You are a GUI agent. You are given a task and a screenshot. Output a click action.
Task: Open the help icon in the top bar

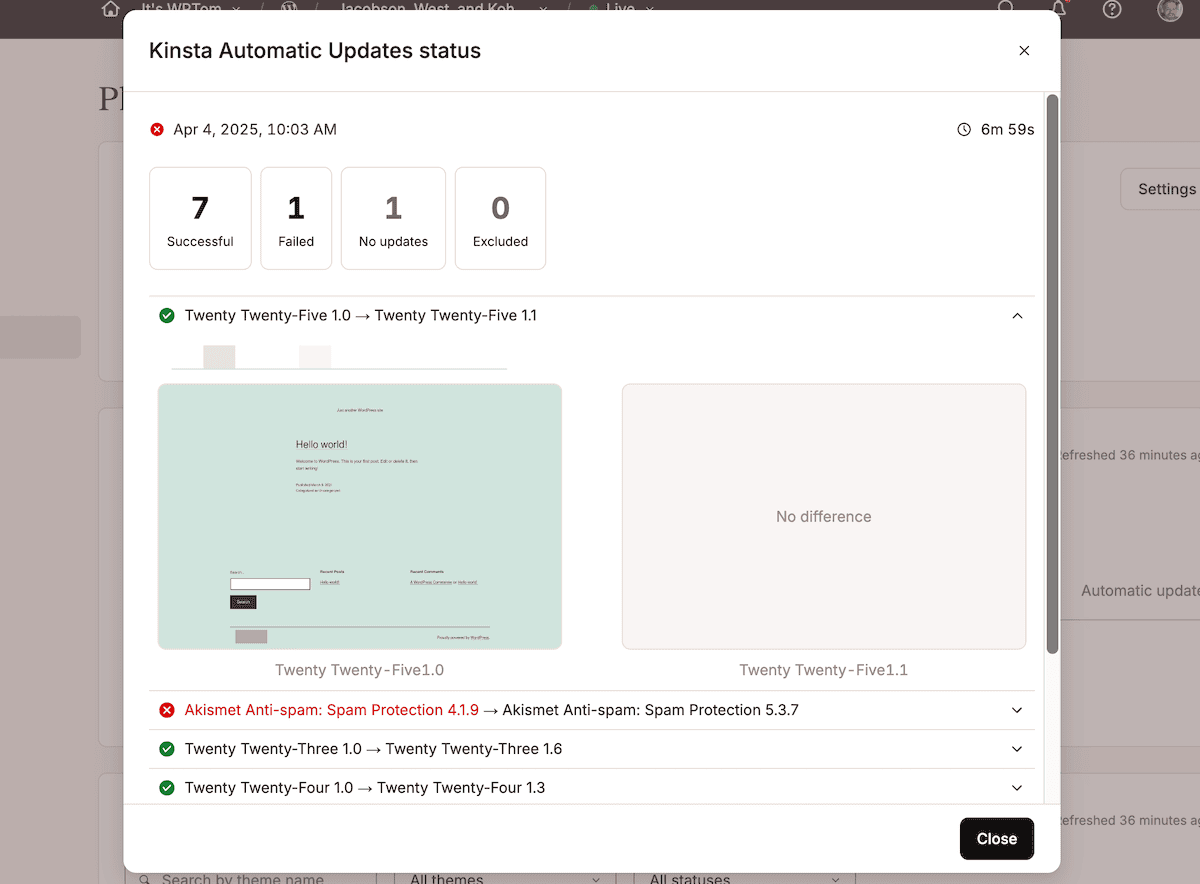click(x=1112, y=9)
